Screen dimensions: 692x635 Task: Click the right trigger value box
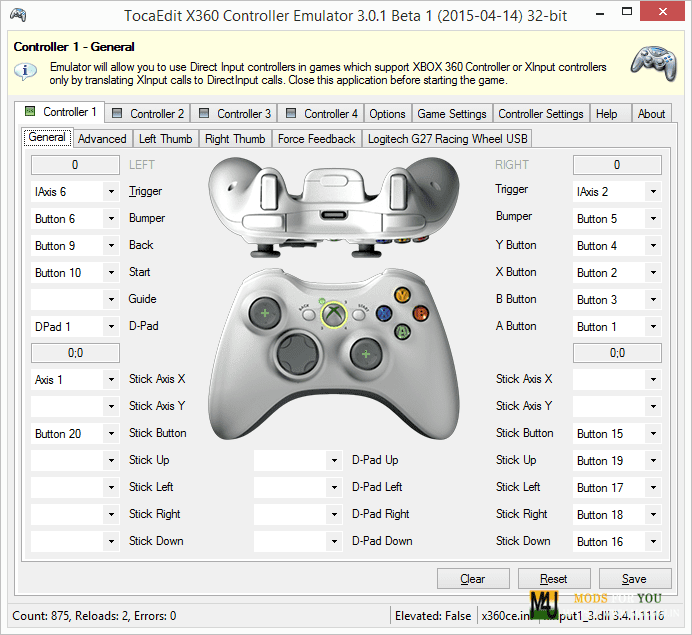(x=617, y=165)
